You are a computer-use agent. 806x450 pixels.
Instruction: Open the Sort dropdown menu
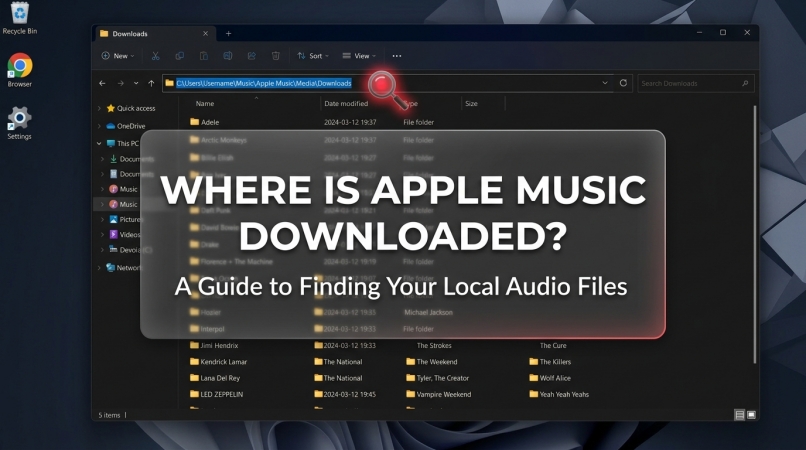coord(313,56)
